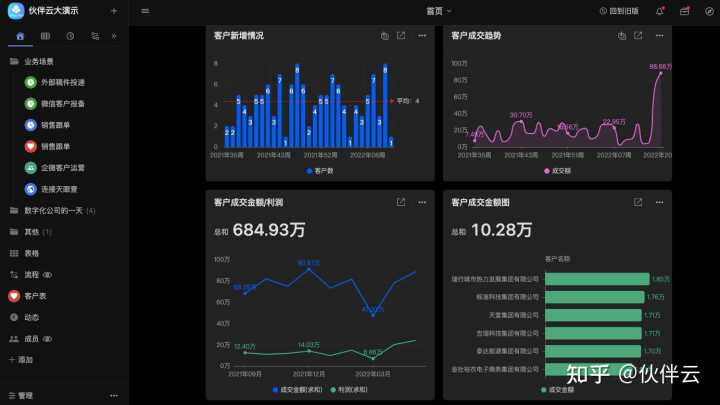Screen dimensions: 720x405
Task: Click the 684.93万 total value
Action: pos(269,230)
